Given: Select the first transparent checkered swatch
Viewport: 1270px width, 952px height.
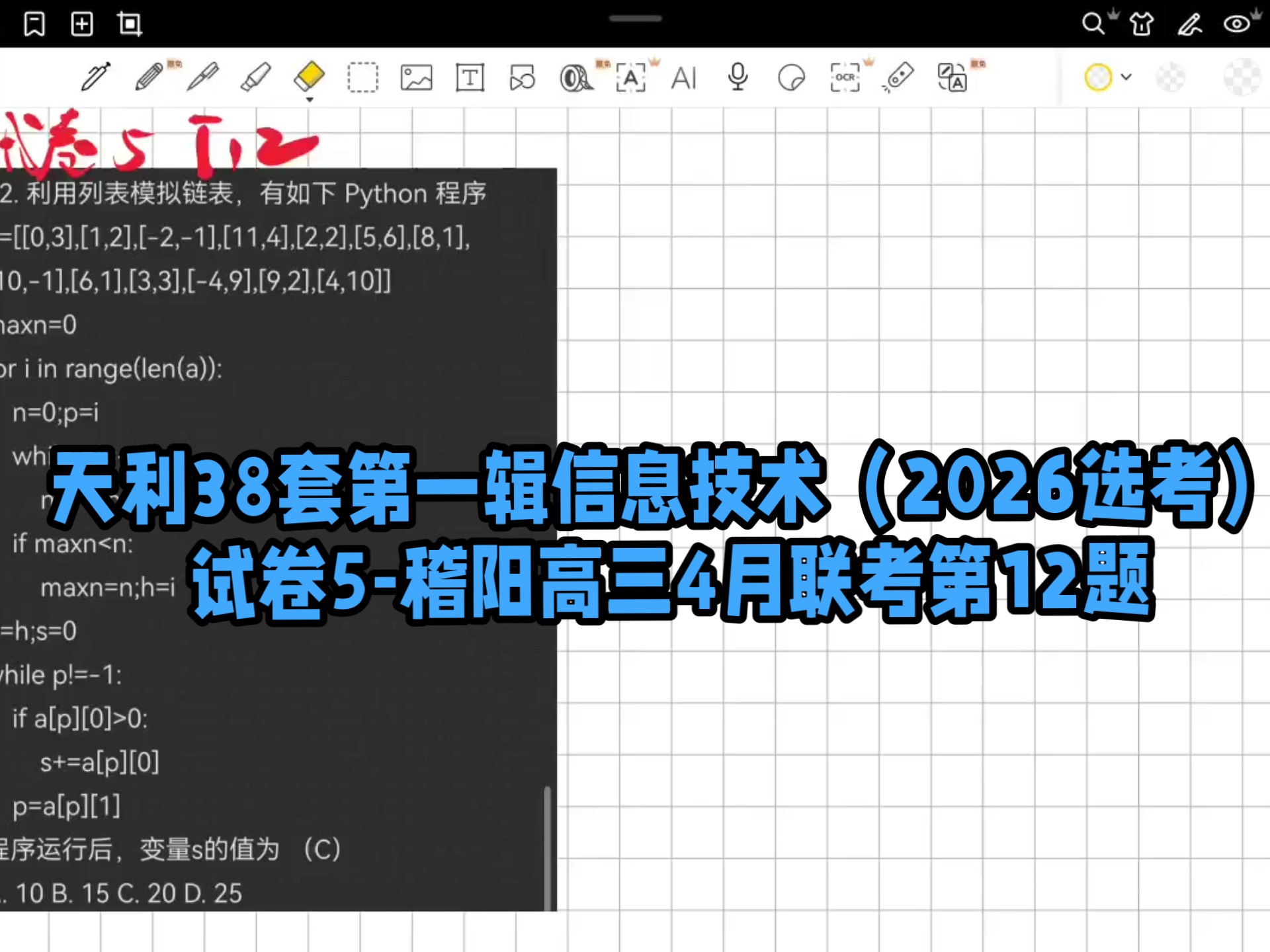Looking at the screenshot, I should pyautogui.click(x=1170, y=77).
